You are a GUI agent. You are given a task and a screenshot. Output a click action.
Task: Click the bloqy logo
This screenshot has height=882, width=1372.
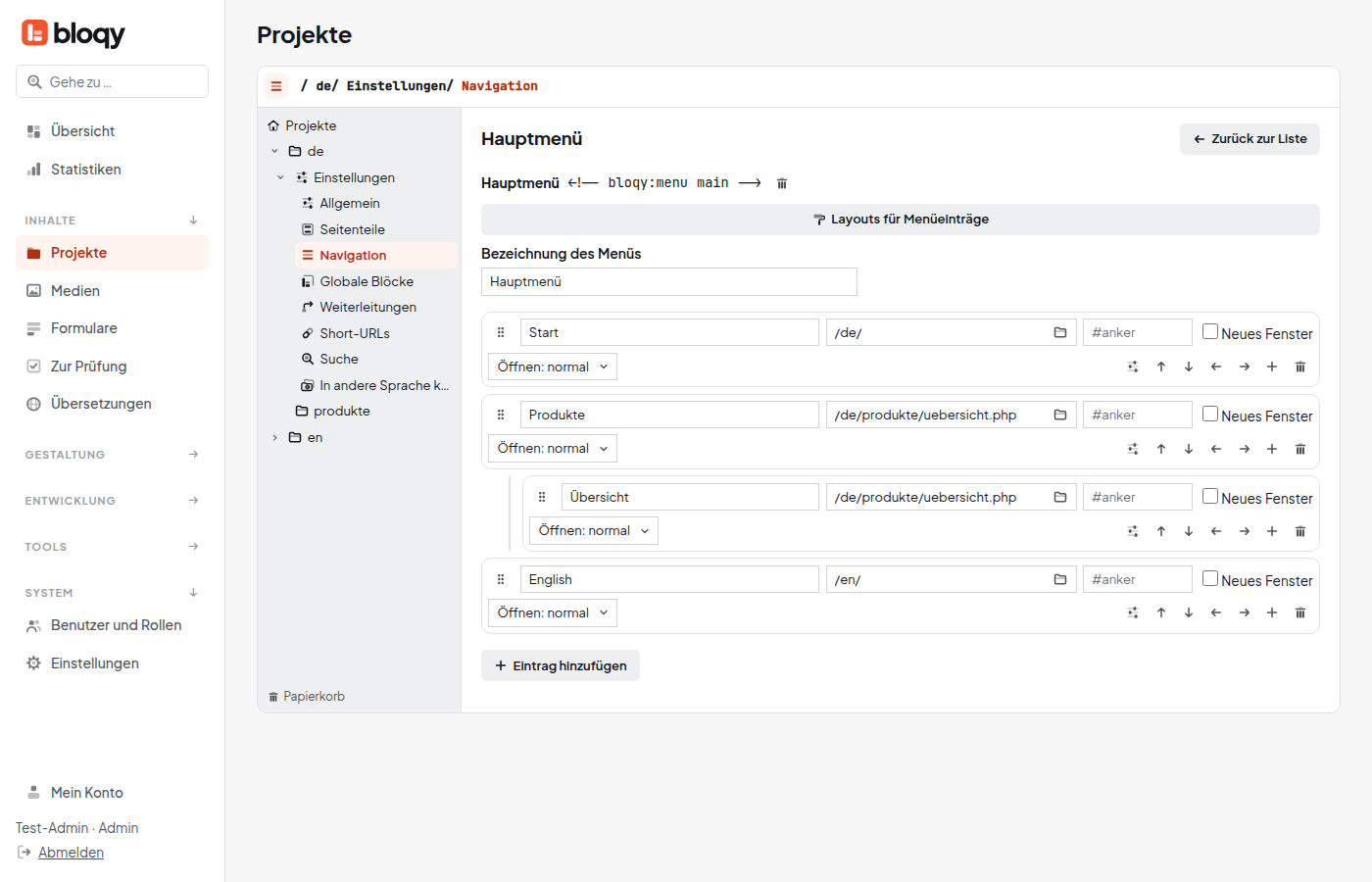[x=73, y=33]
